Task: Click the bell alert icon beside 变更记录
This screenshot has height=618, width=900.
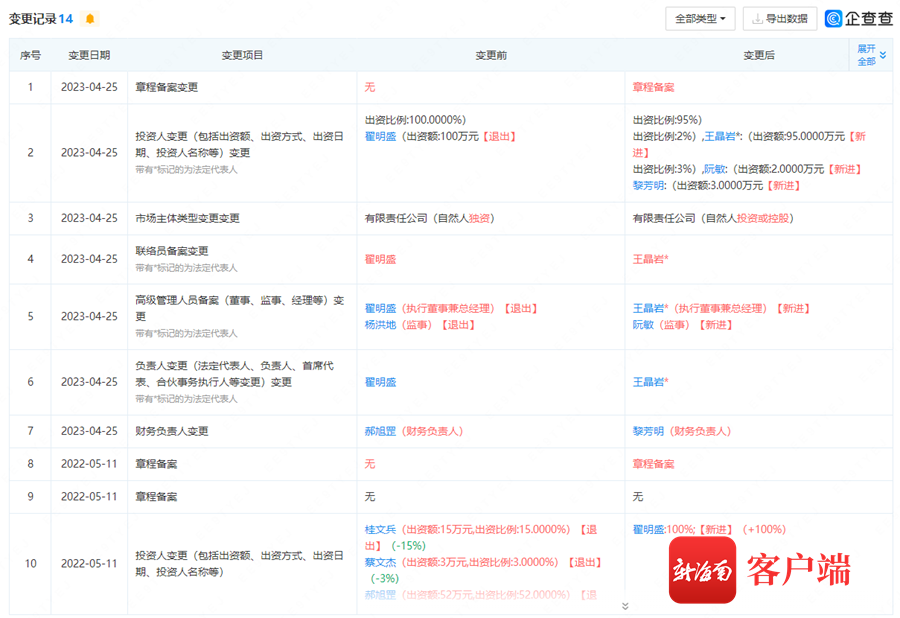Action: point(90,19)
